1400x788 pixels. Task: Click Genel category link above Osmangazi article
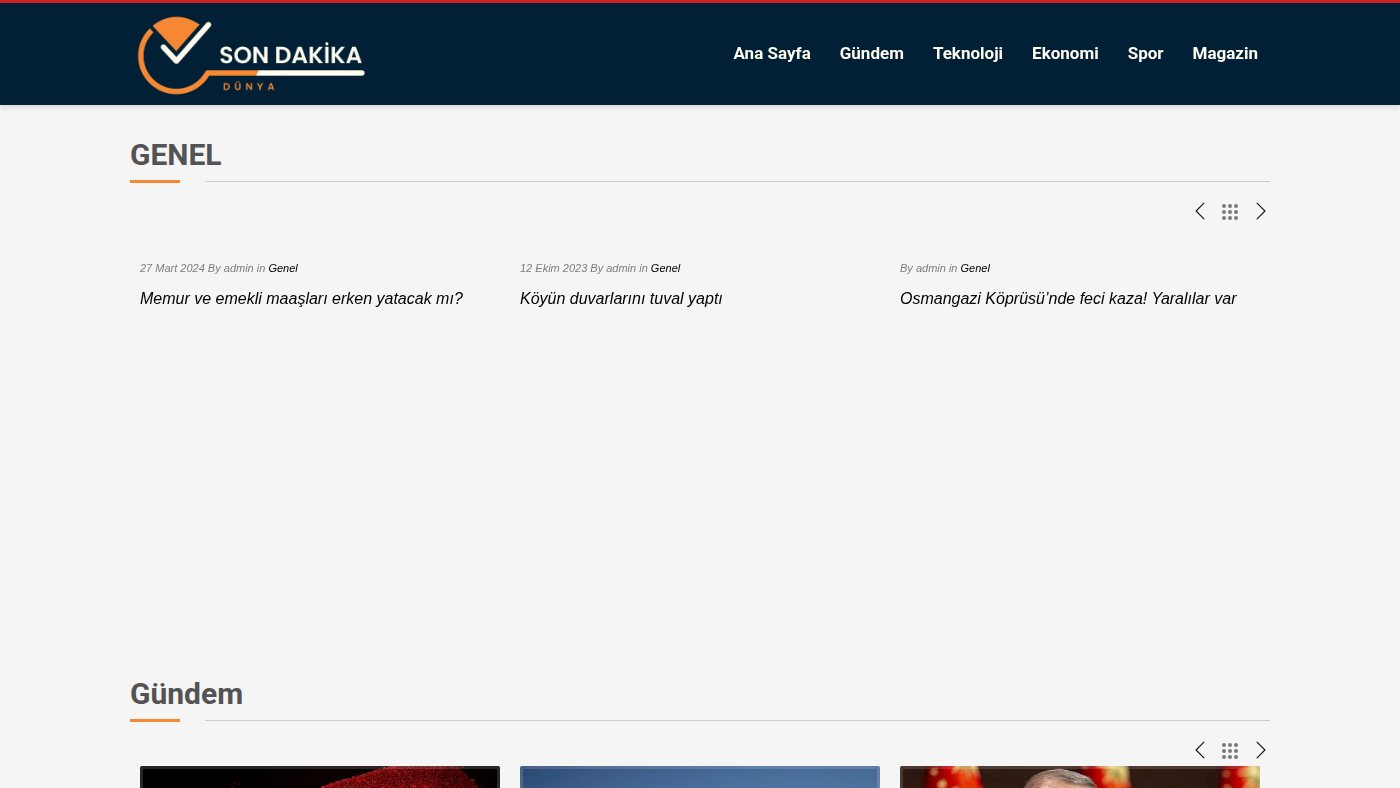tap(975, 268)
